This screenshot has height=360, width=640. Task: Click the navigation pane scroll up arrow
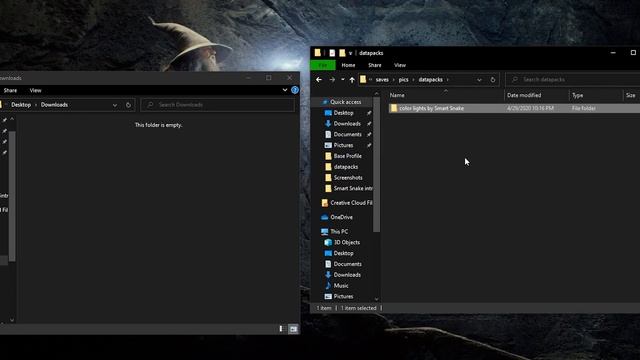[x=376, y=94]
